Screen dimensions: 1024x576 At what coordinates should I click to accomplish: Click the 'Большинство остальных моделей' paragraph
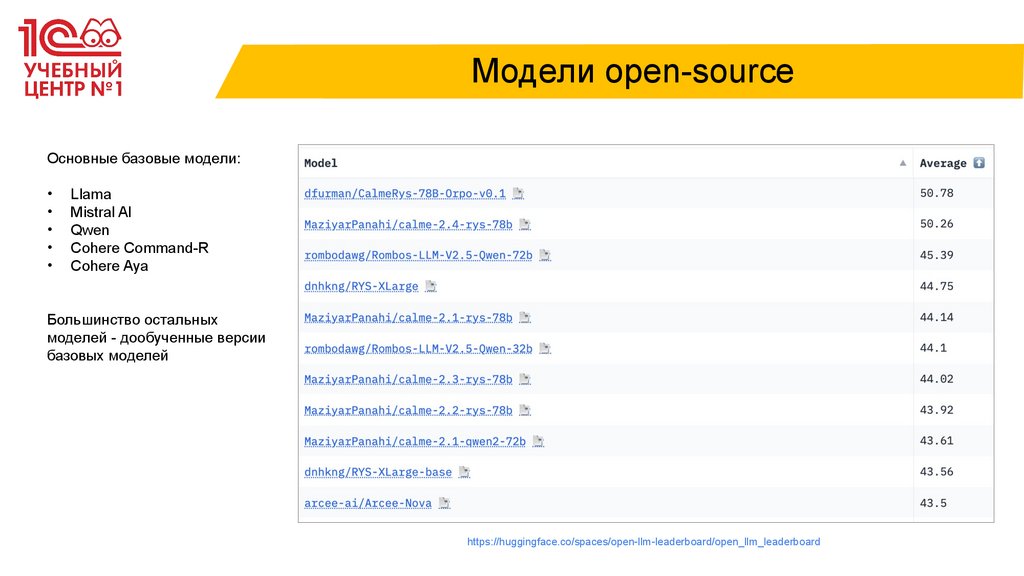[x=156, y=338]
